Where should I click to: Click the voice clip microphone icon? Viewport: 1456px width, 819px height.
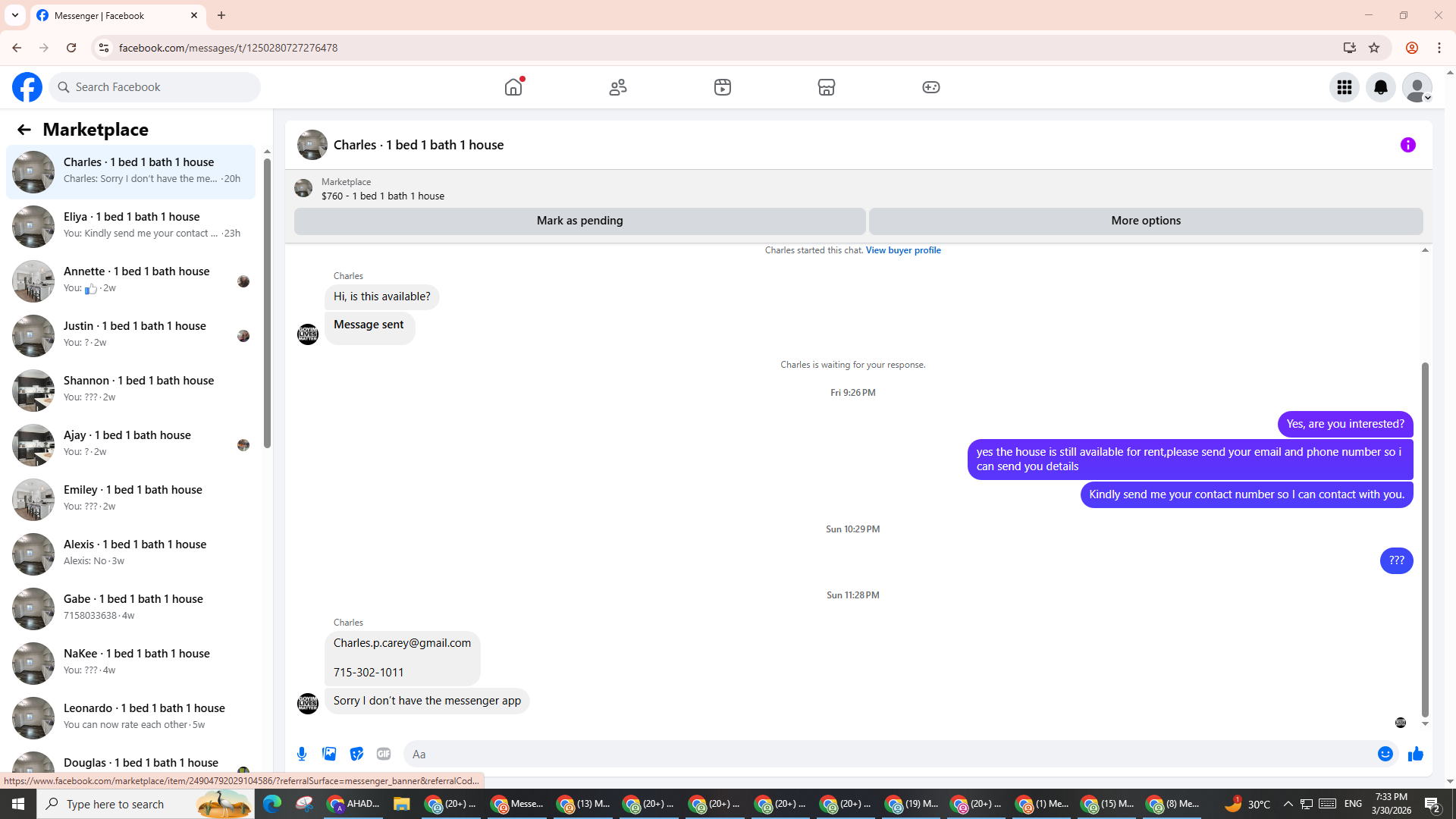pos(302,754)
